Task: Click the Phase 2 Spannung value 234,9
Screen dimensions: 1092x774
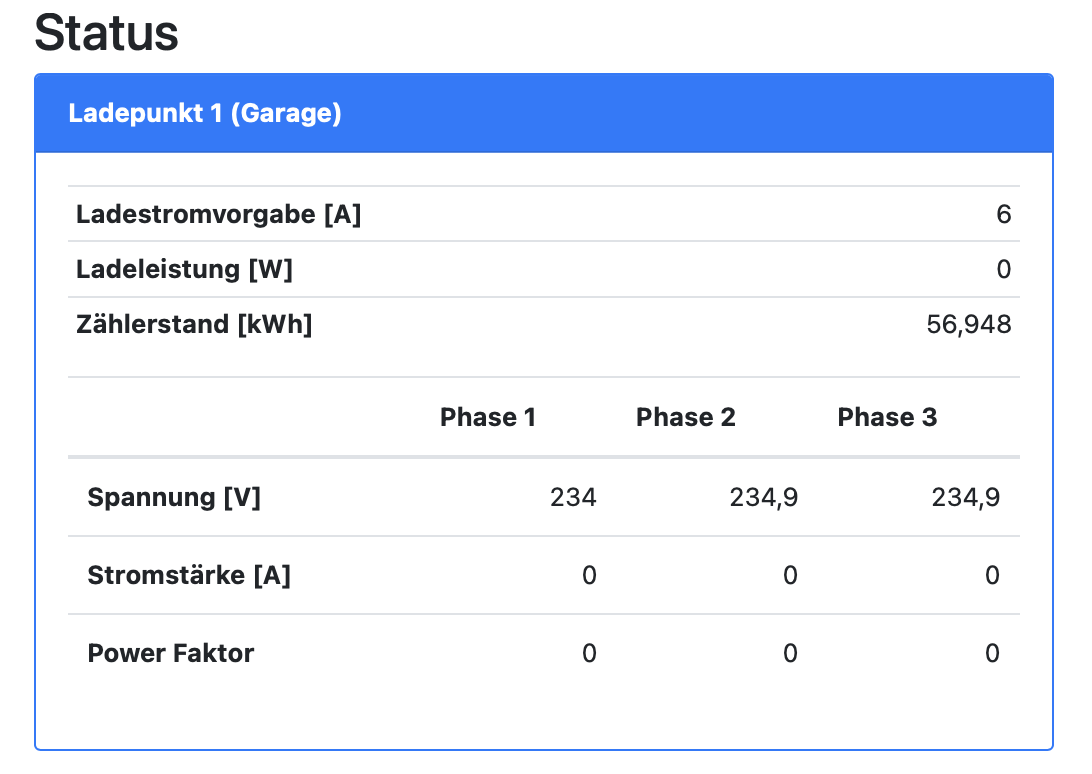Action: [764, 497]
